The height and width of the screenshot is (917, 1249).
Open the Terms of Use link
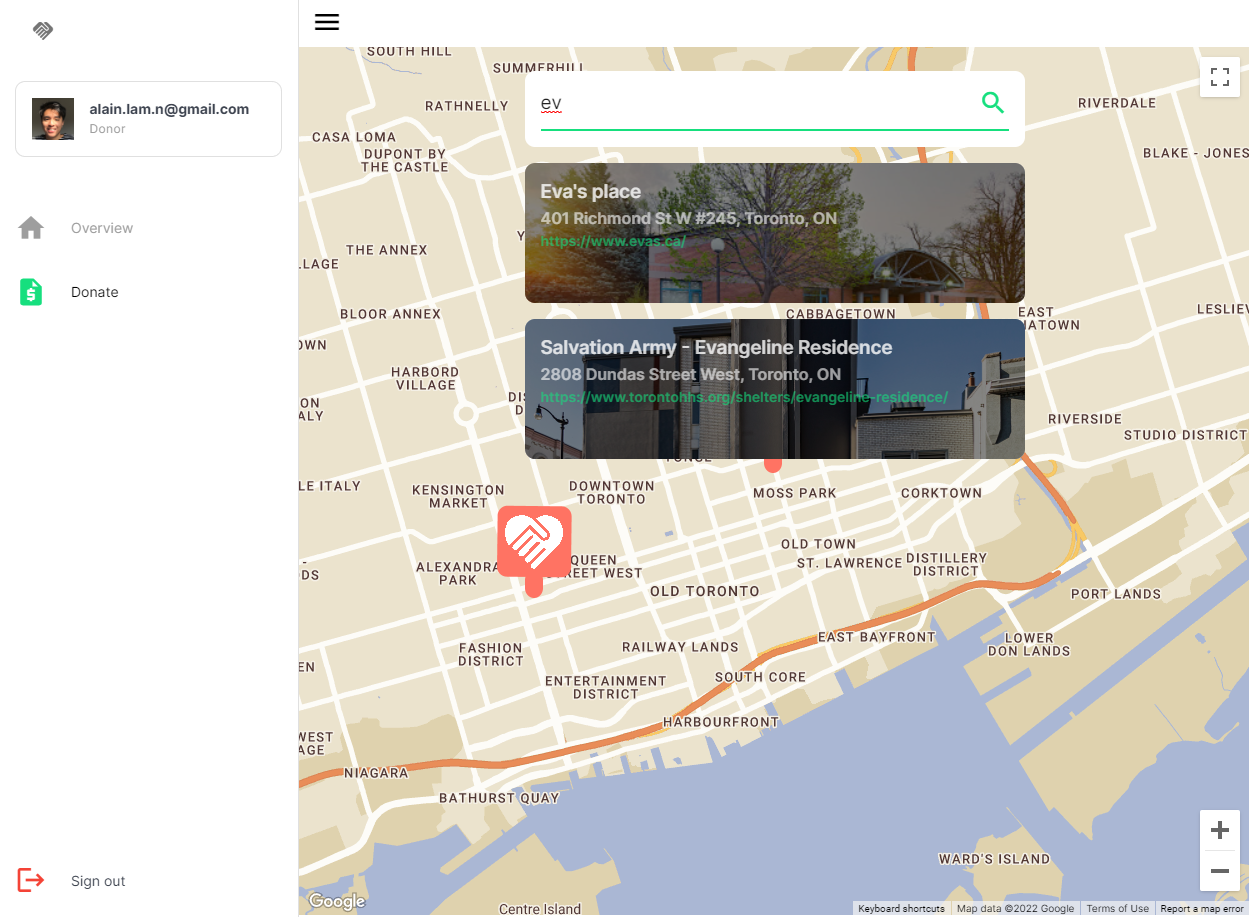1117,909
